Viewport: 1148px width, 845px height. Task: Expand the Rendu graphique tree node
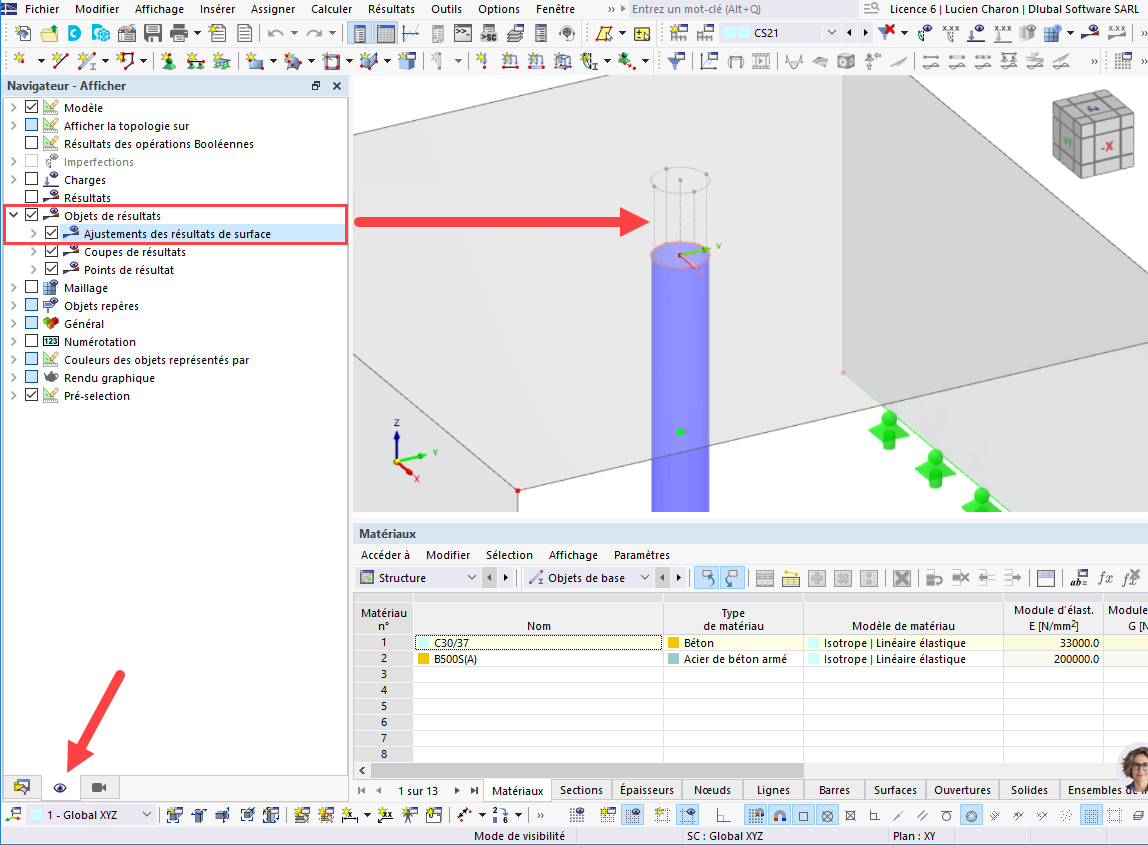(x=13, y=377)
